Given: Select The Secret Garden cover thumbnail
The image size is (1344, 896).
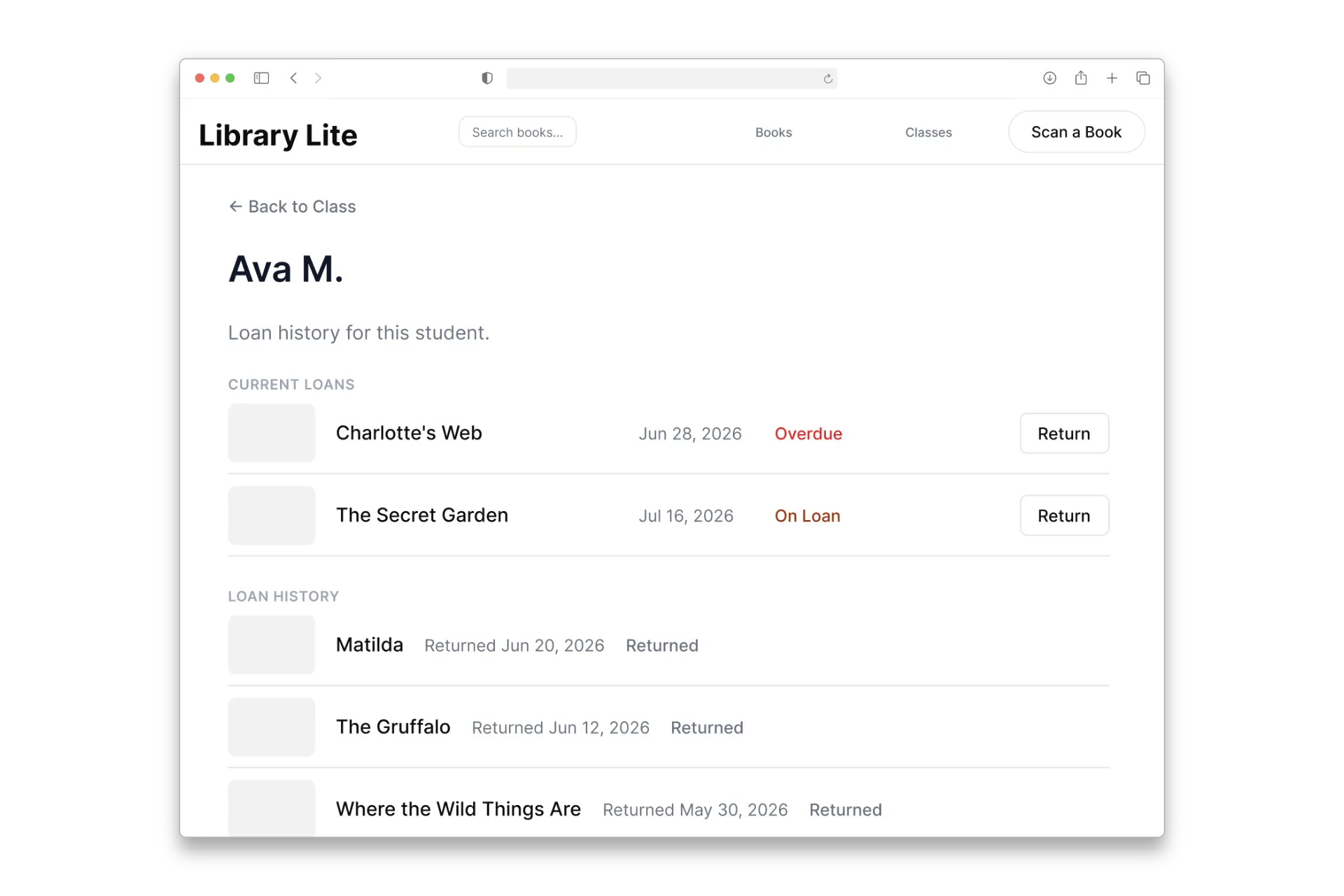Looking at the screenshot, I should point(272,515).
